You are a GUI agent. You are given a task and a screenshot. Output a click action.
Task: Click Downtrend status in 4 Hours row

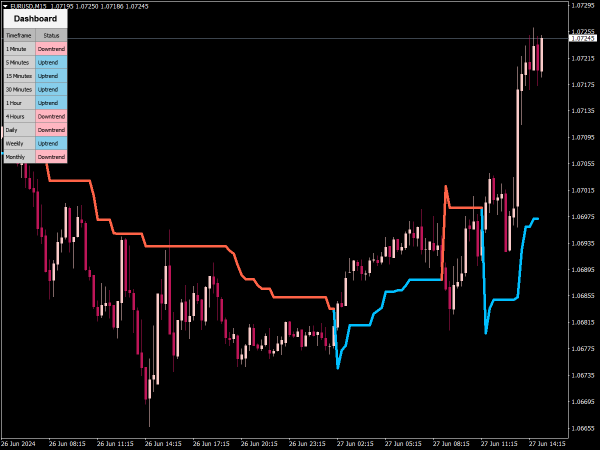click(x=51, y=116)
